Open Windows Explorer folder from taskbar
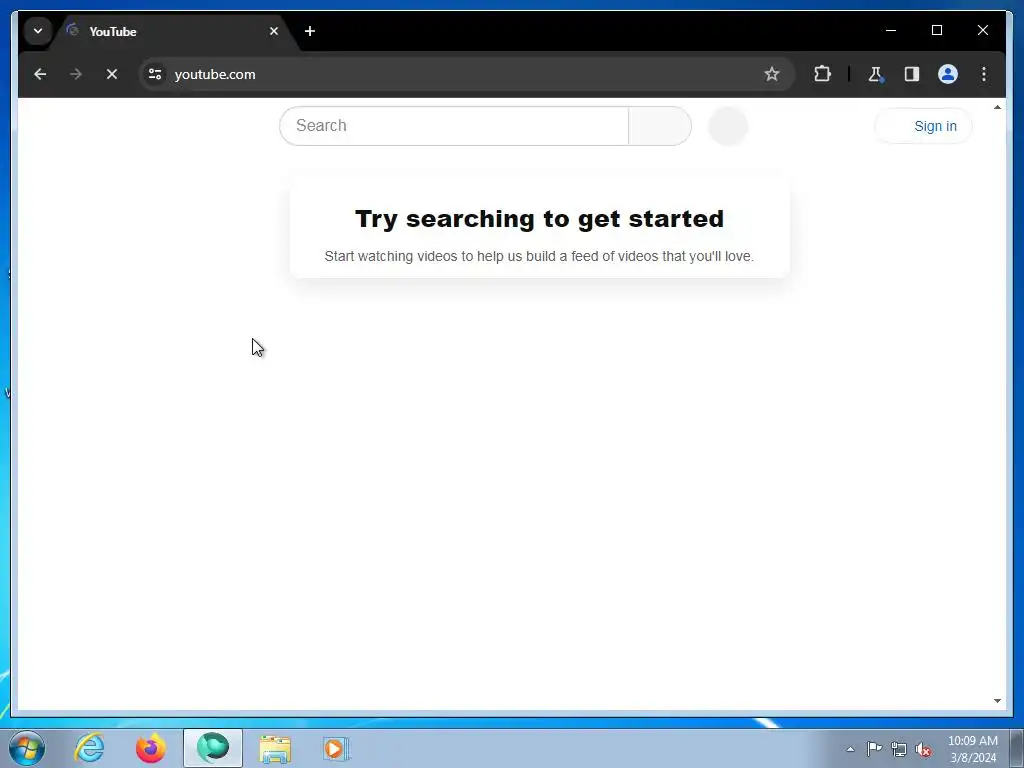Viewport: 1024px width, 768px height. 275,748
